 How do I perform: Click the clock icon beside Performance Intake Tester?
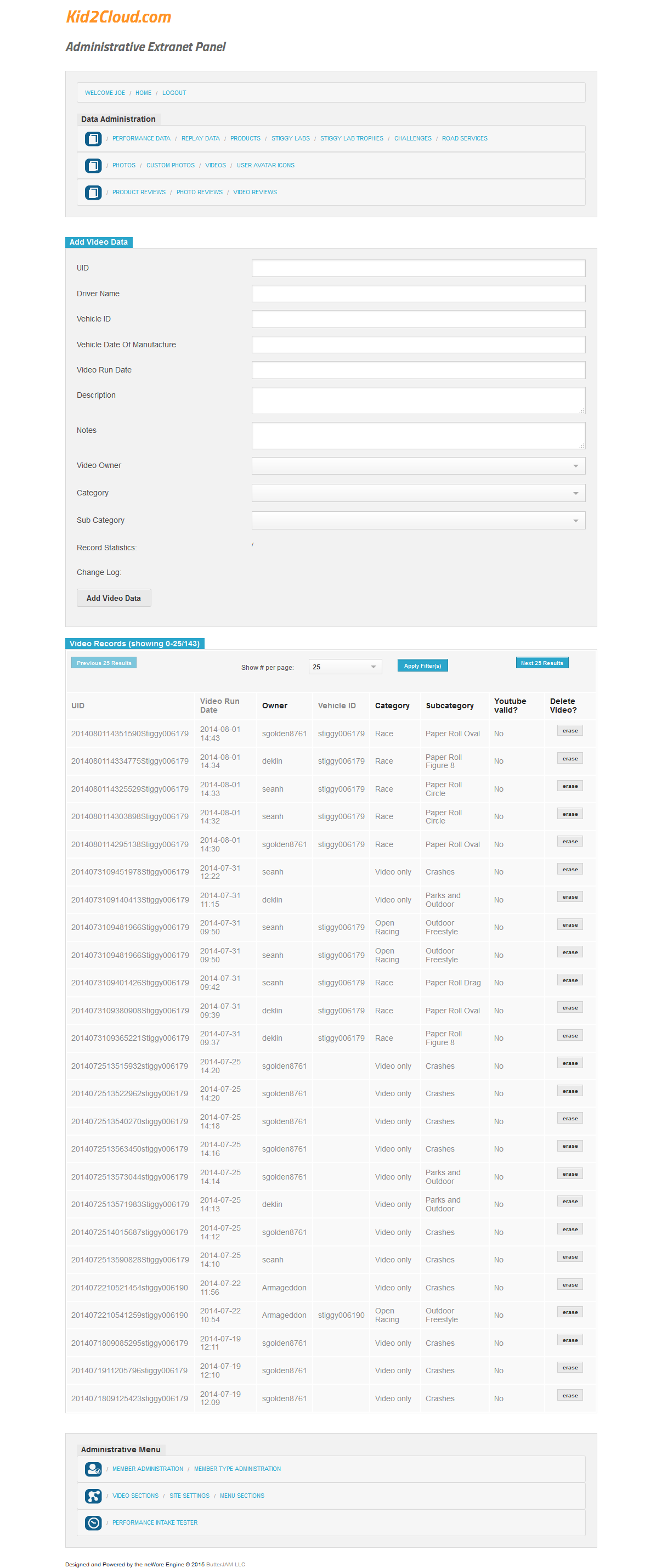point(93,1522)
